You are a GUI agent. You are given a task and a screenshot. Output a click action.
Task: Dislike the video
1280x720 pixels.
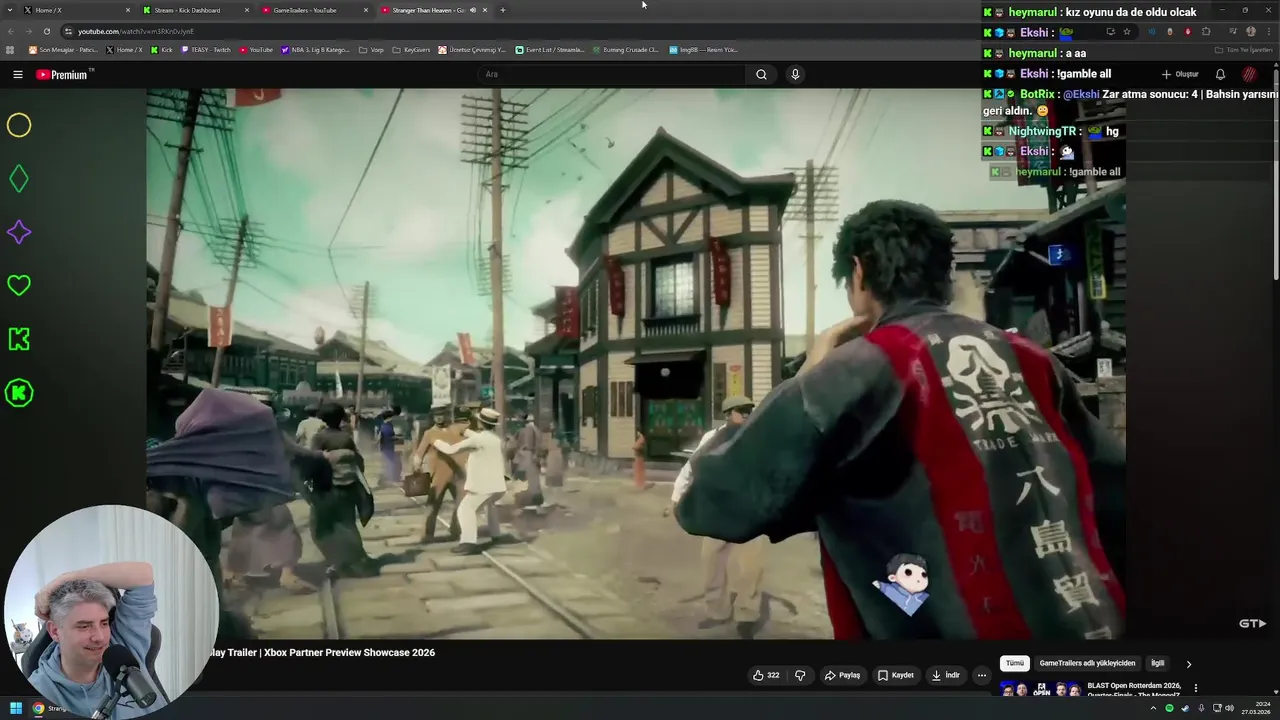point(800,675)
